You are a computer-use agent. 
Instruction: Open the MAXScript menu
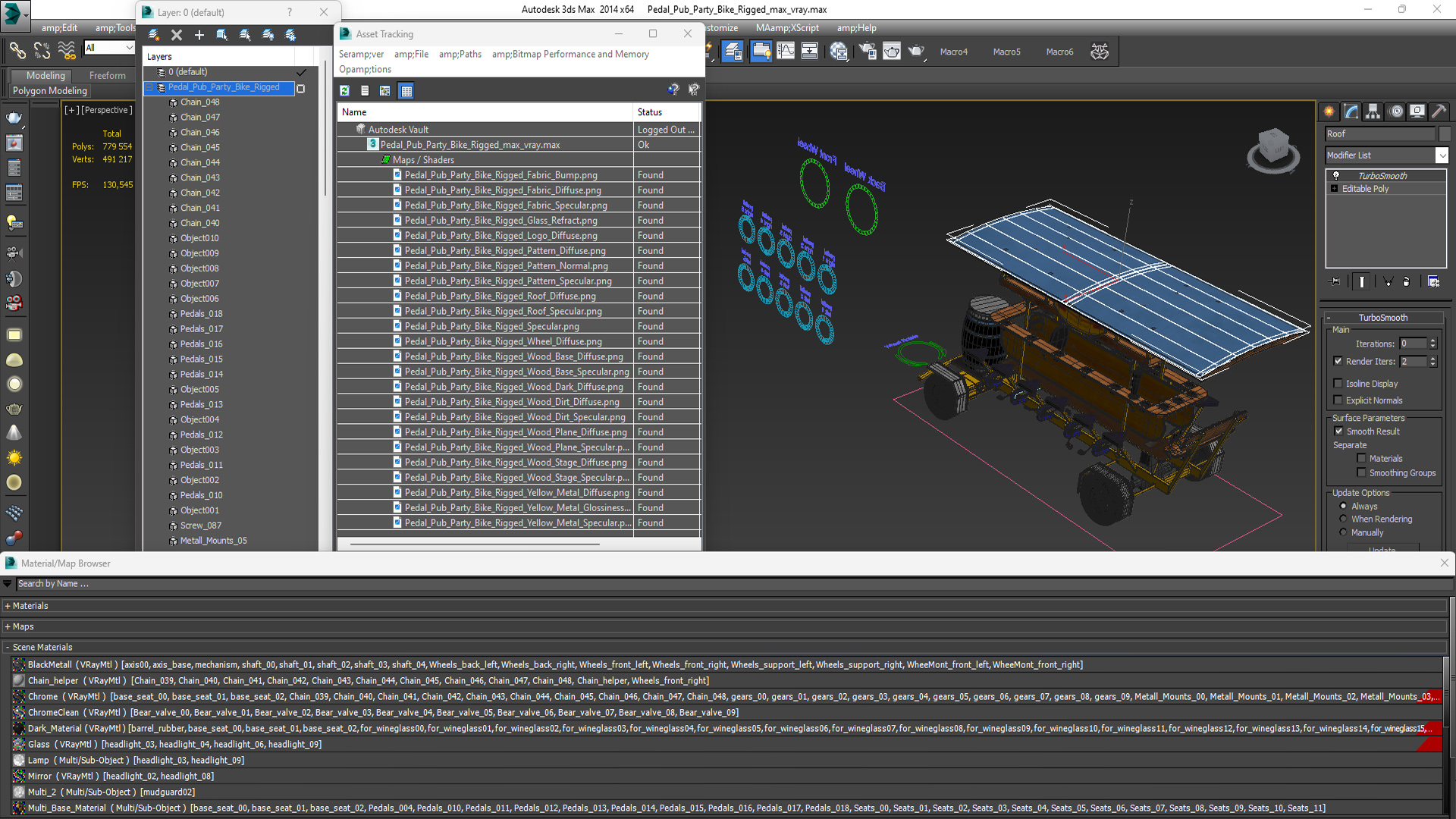(787, 28)
